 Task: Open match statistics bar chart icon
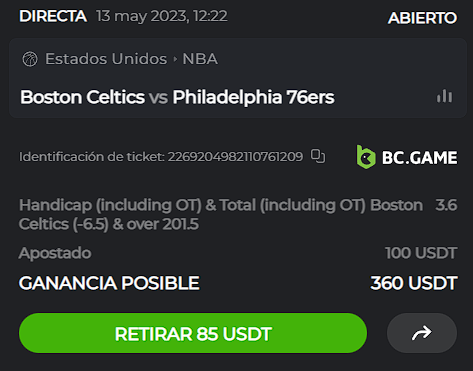(x=444, y=96)
